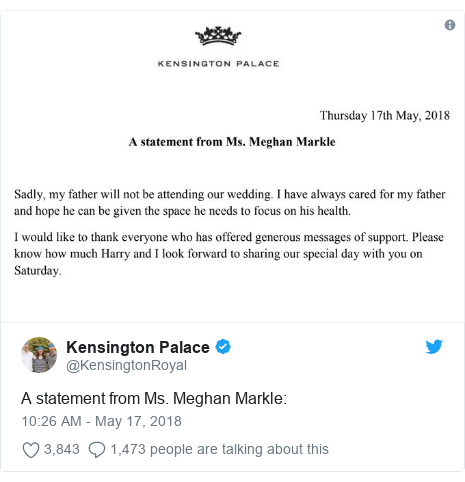Screen dimensions: 465x482
Task: Open the Kensington Palace account name
Action: coord(138,347)
